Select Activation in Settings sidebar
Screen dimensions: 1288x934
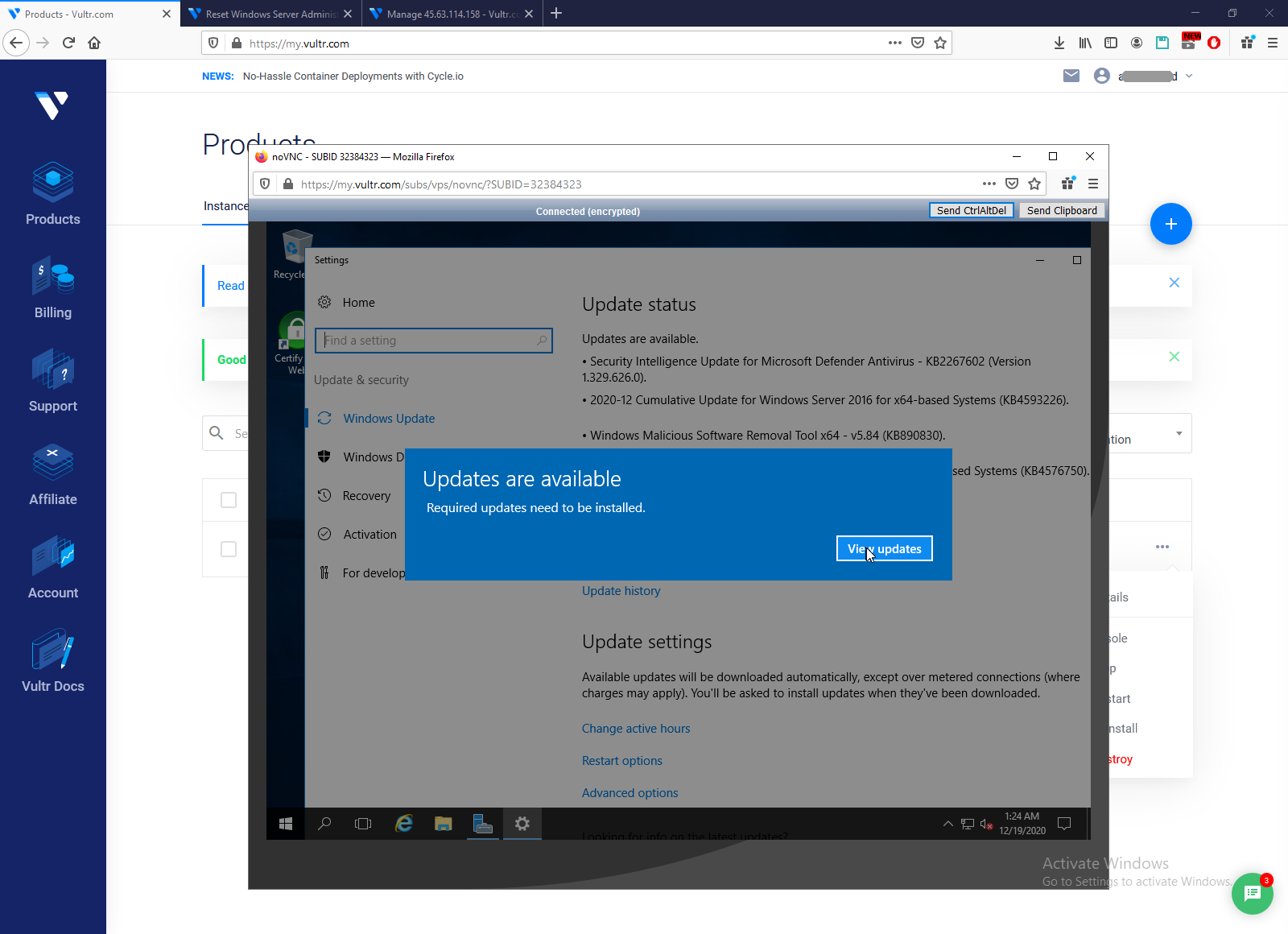pyautogui.click(x=369, y=535)
